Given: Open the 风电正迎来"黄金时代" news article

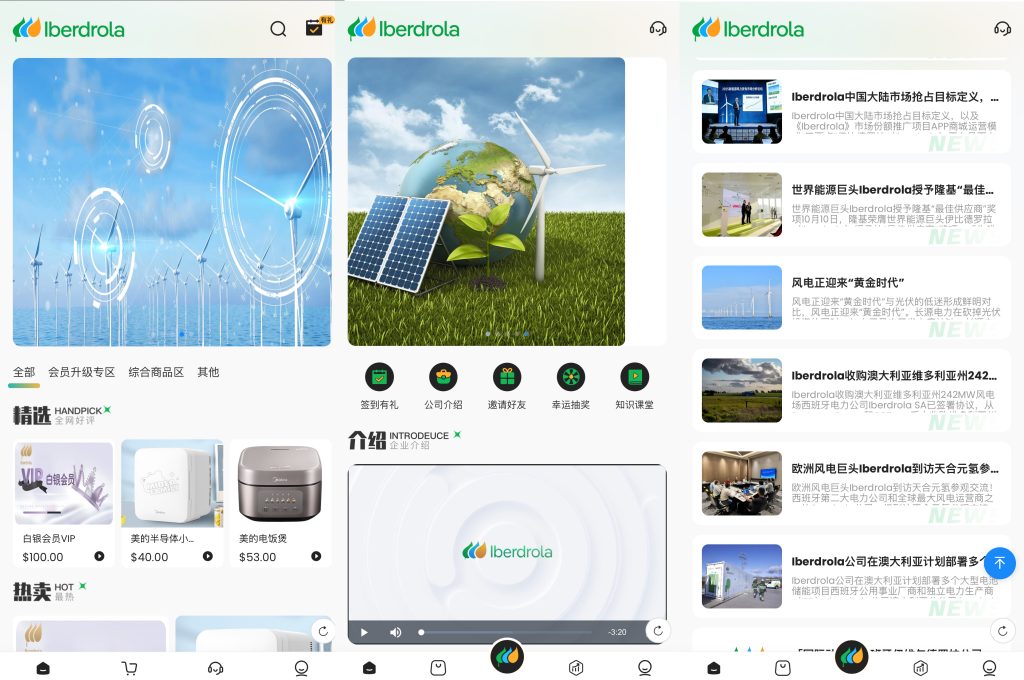Looking at the screenshot, I should pos(852,297).
